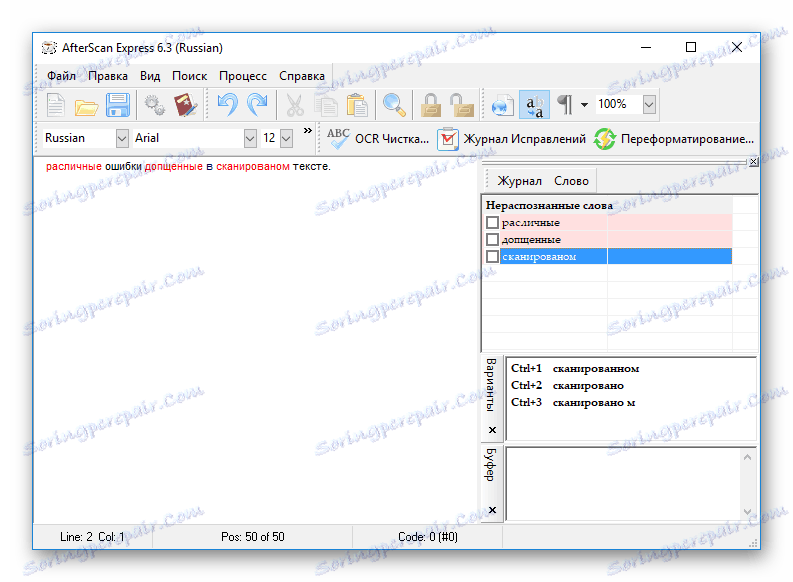Choose Ctrl+3 suggestion сканировано м
793x582 pixels.
pyautogui.click(x=573, y=402)
